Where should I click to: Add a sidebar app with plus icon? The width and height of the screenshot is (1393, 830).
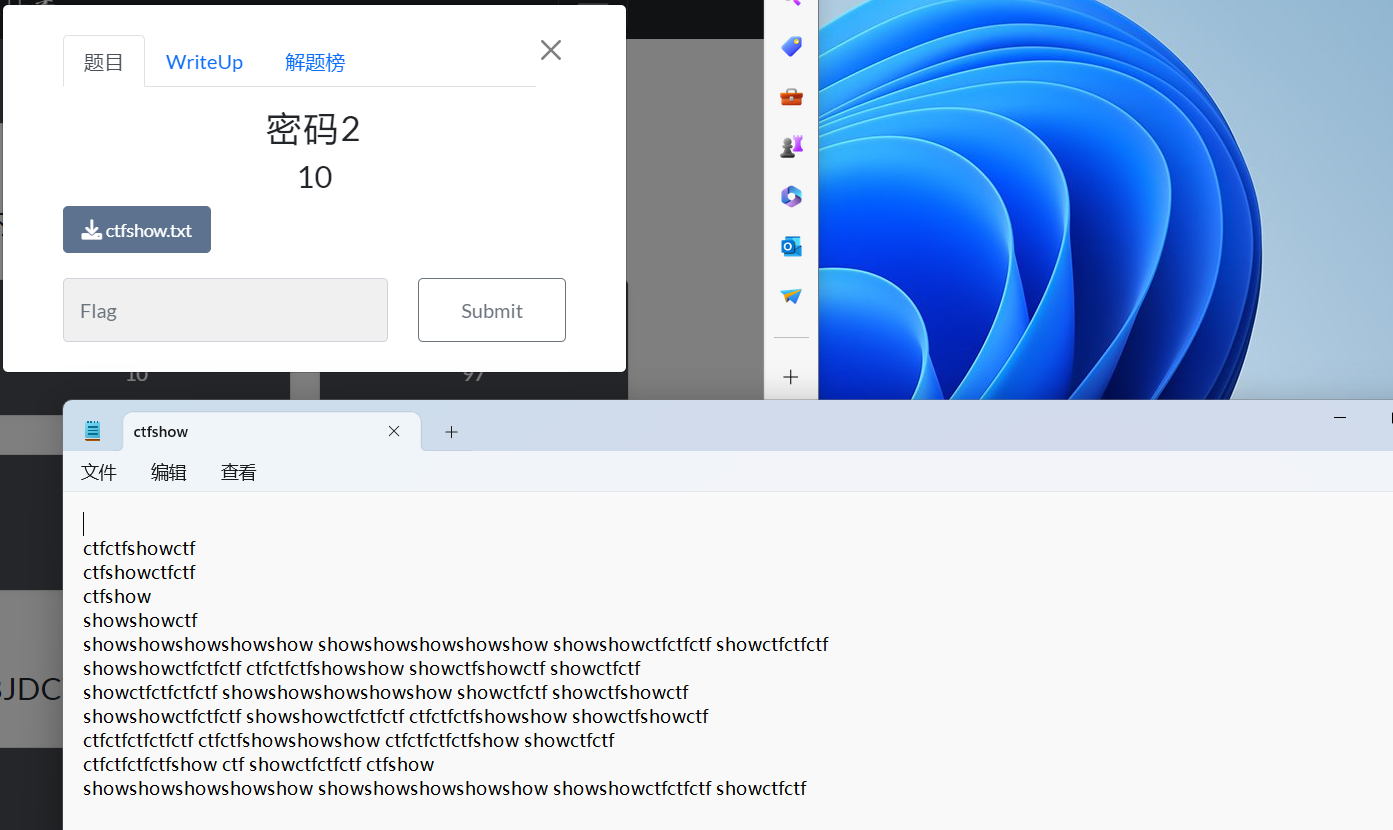click(x=791, y=377)
